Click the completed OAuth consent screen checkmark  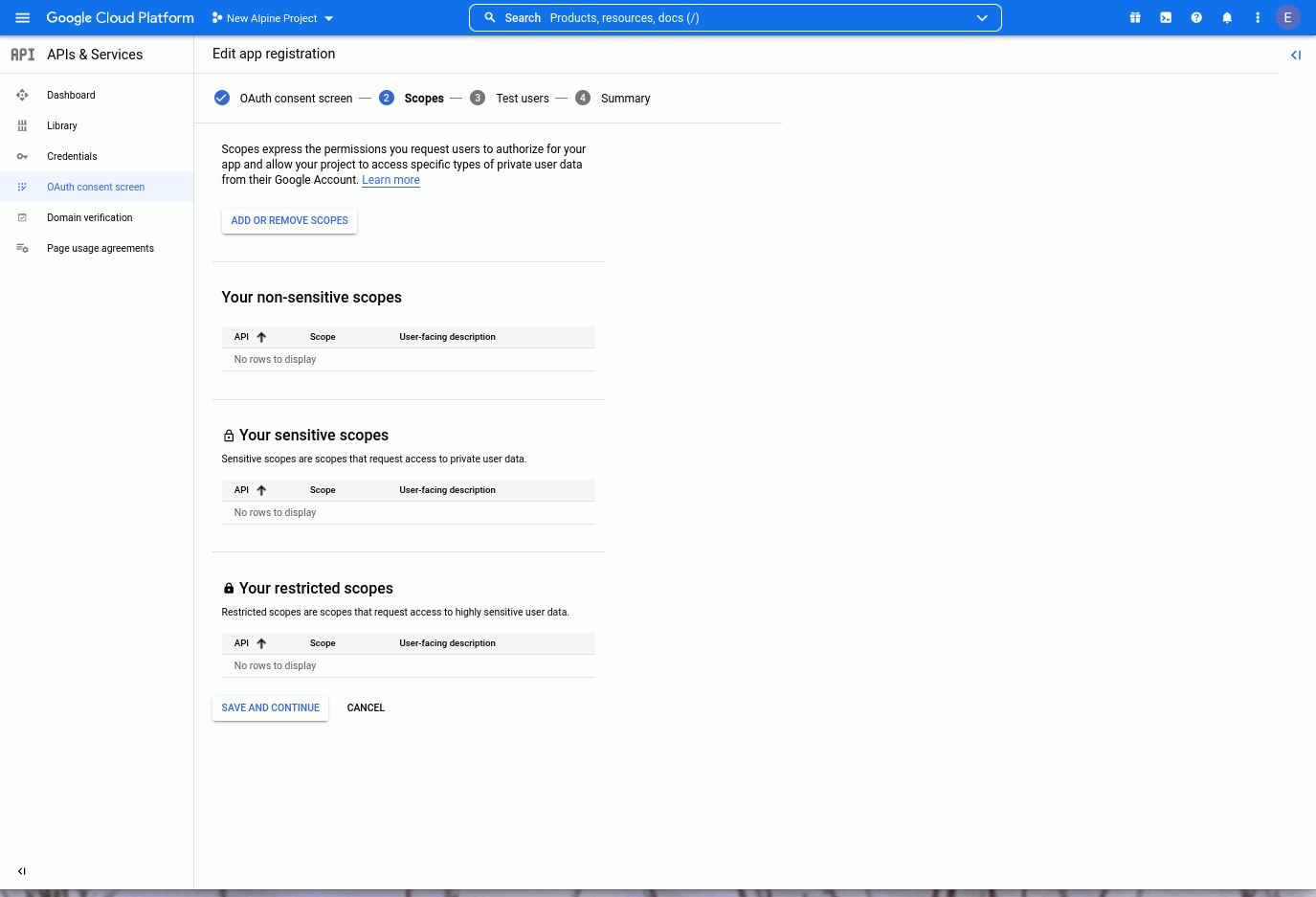click(x=222, y=98)
